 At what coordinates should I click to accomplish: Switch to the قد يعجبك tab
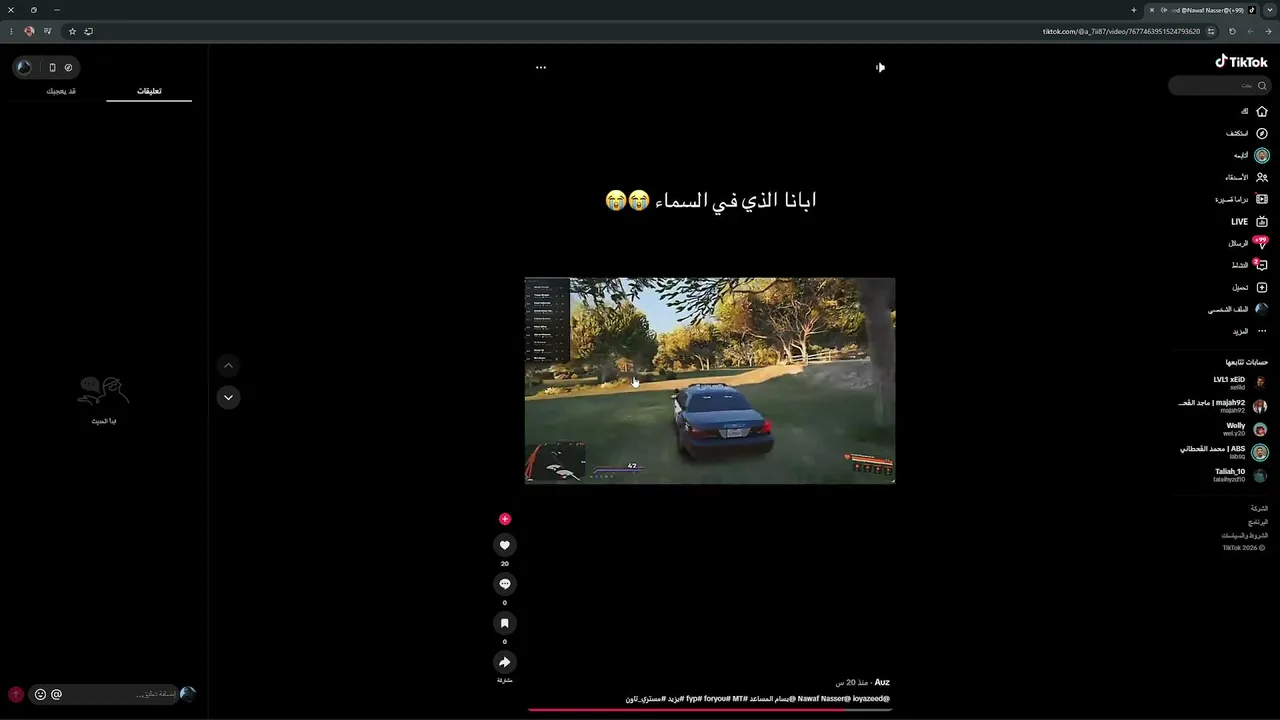(61, 91)
